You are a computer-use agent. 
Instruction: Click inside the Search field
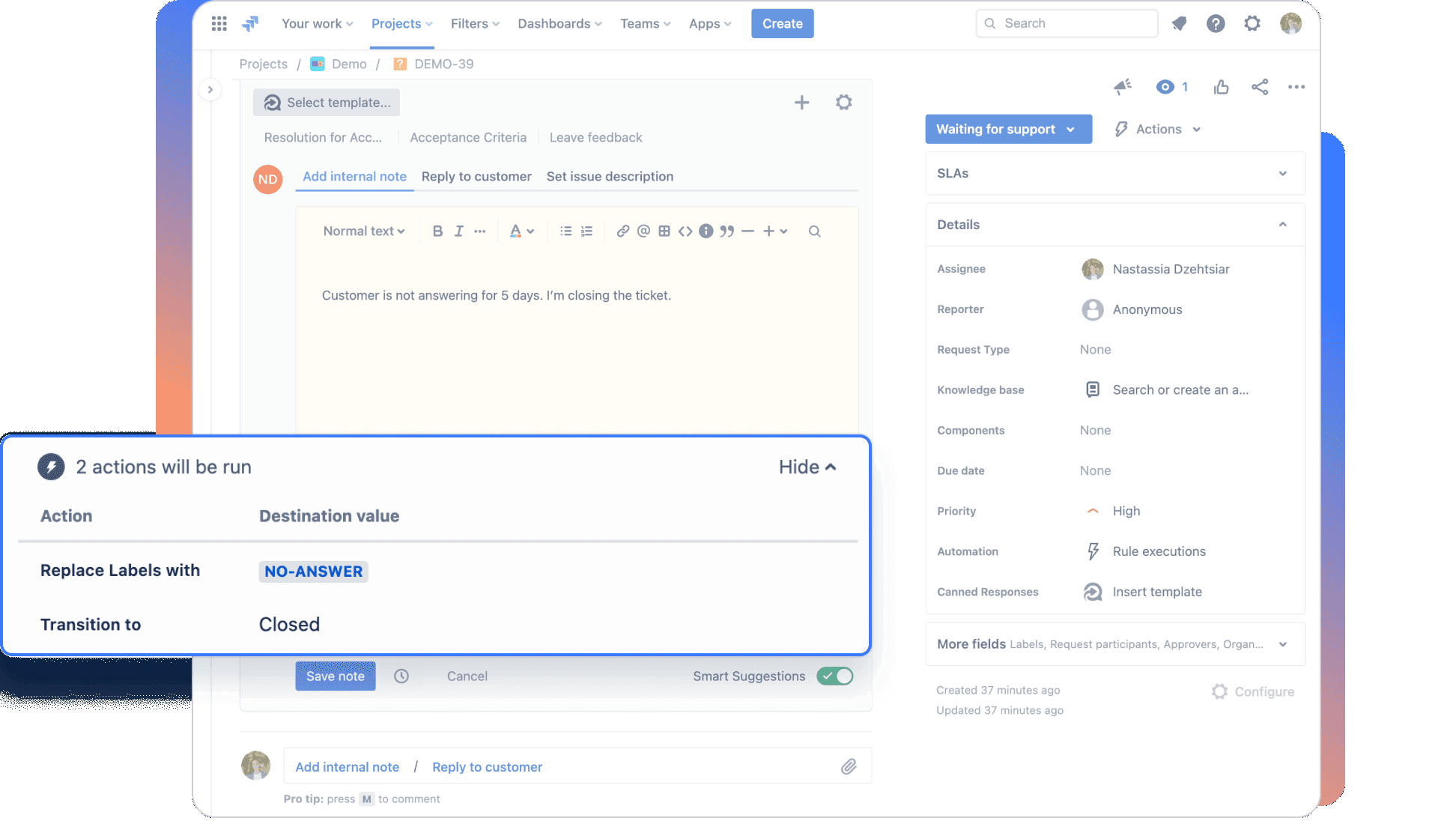[1066, 23]
